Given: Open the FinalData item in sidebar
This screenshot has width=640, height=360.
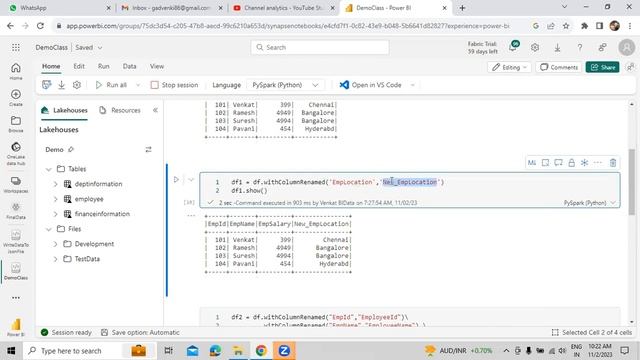Looking at the screenshot, I should point(16,211).
